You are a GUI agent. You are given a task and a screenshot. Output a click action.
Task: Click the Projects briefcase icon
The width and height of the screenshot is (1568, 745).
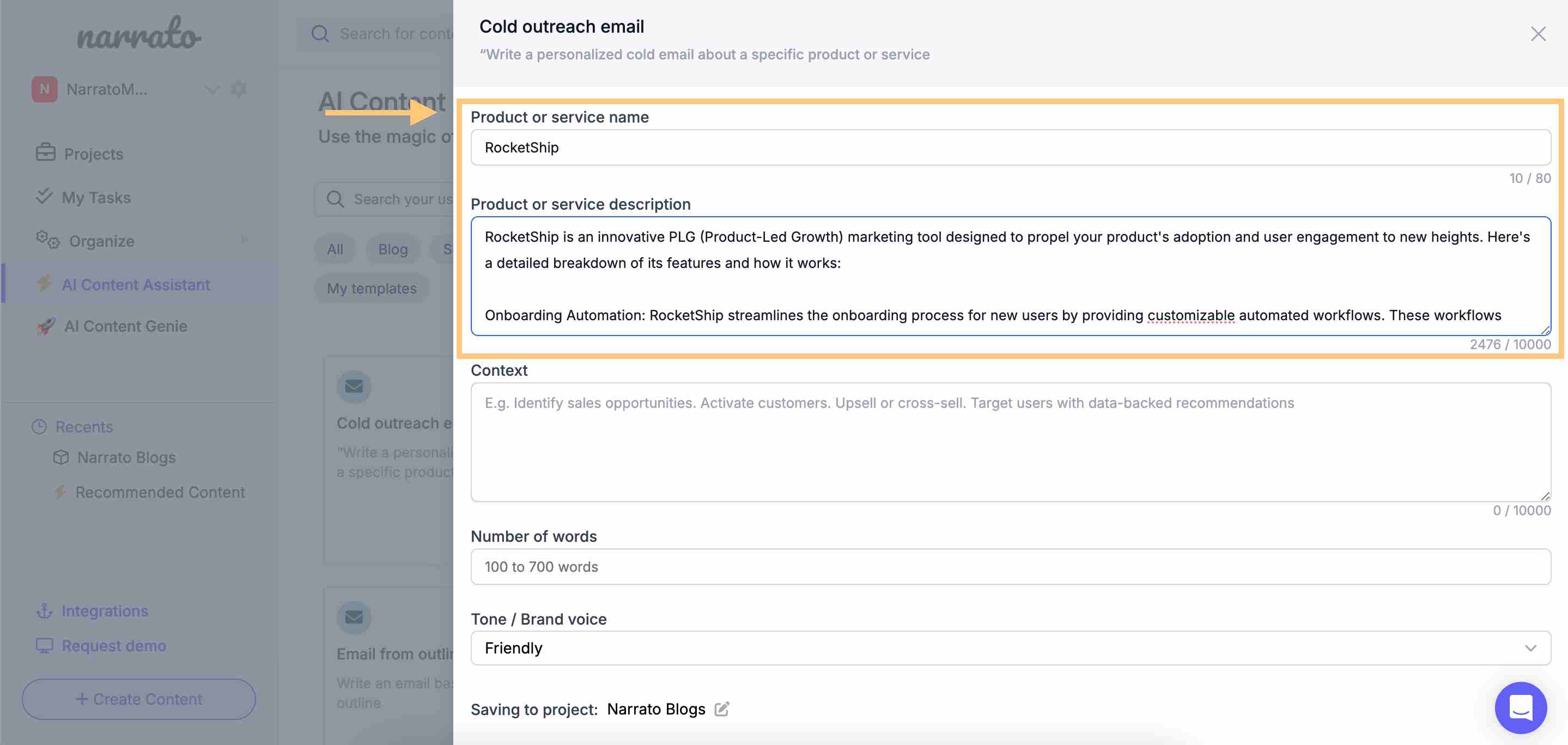[45, 152]
